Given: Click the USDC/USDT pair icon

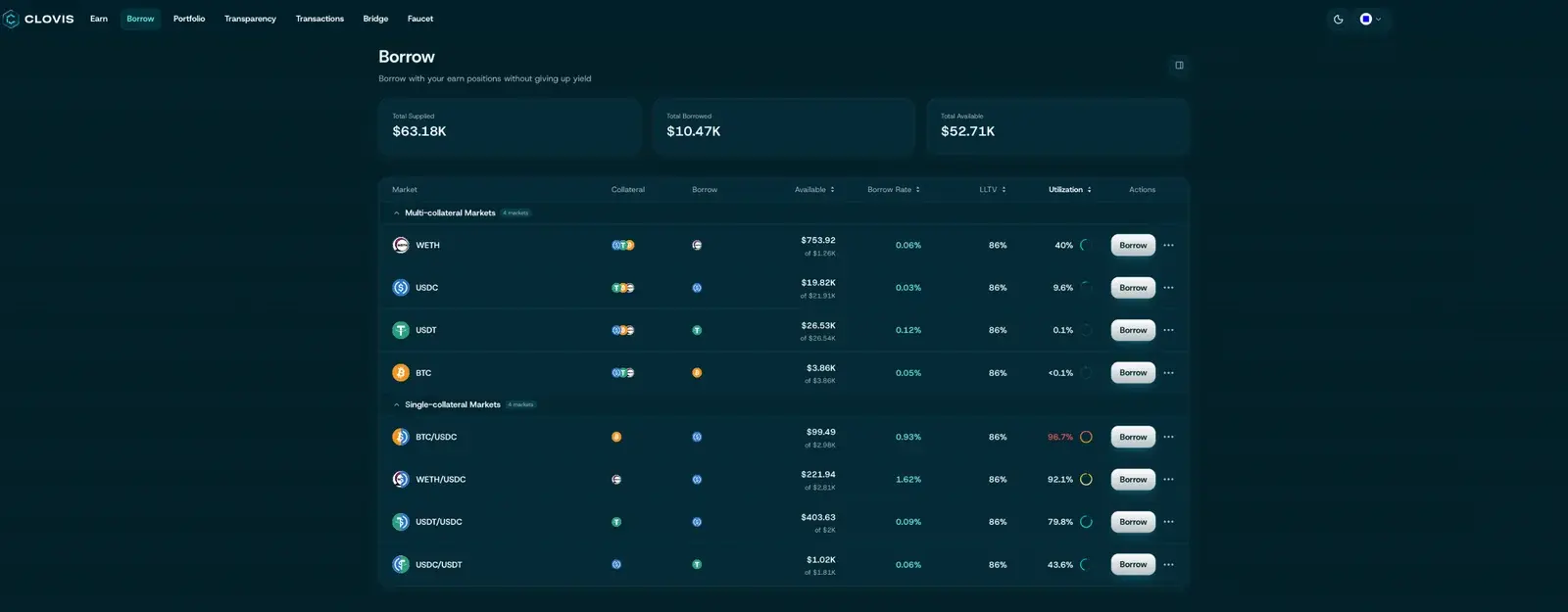Looking at the screenshot, I should click(401, 565).
